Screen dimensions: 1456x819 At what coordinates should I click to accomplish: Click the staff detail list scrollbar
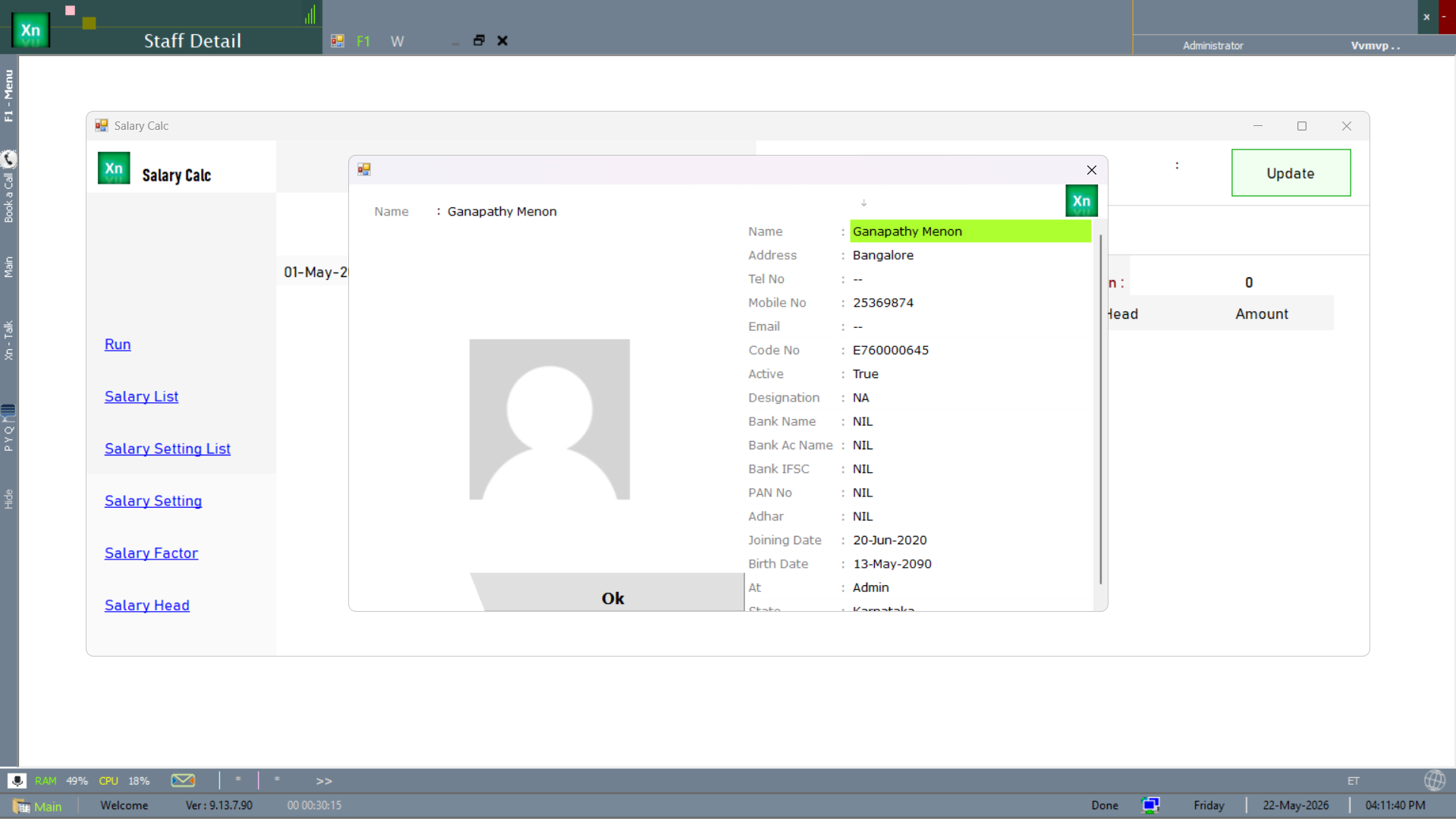coord(1100,410)
